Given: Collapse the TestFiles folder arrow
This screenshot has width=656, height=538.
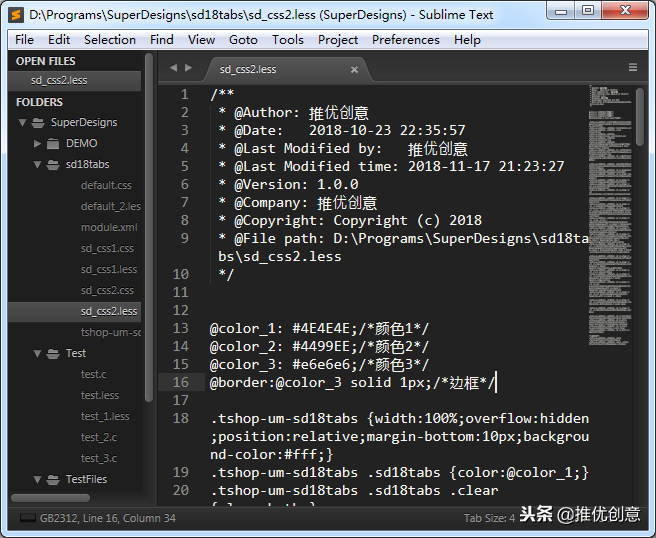Looking at the screenshot, I should tap(38, 479).
